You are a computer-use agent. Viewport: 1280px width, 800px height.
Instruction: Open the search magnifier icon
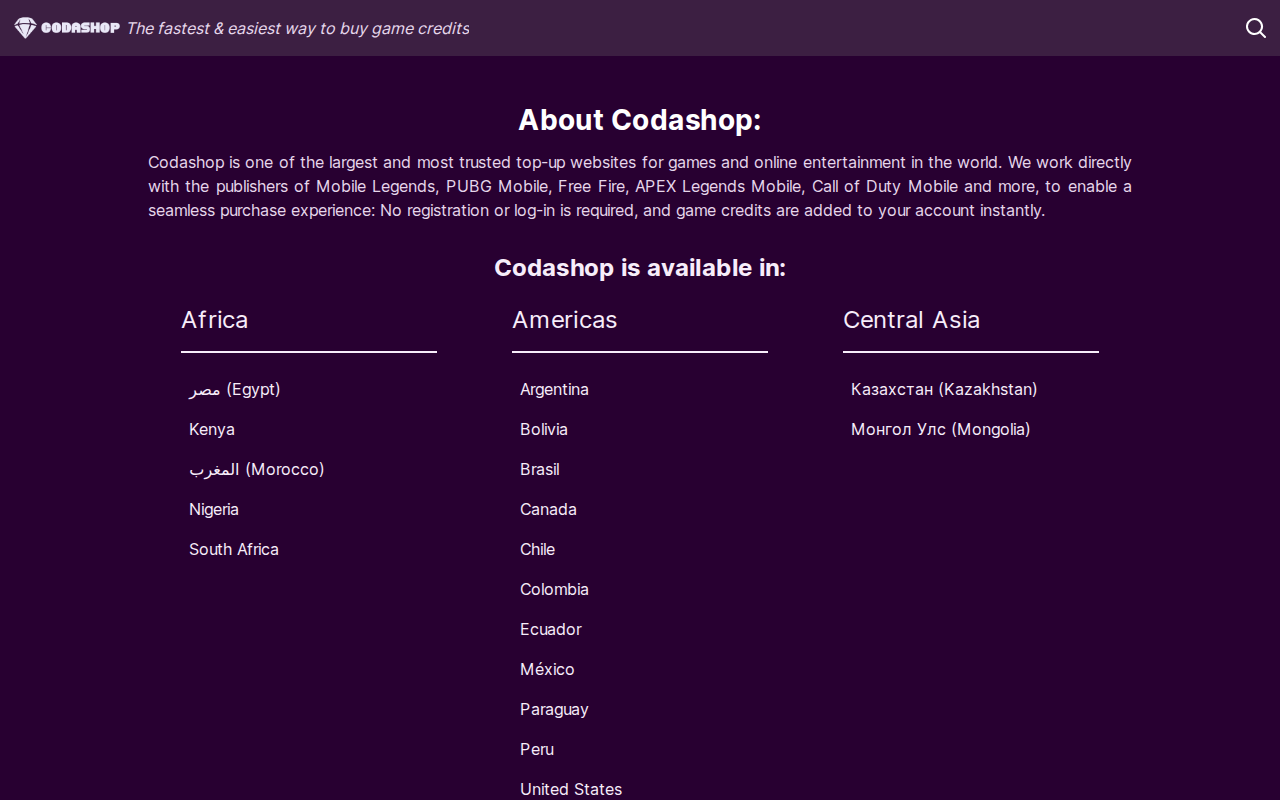pos(1256,28)
